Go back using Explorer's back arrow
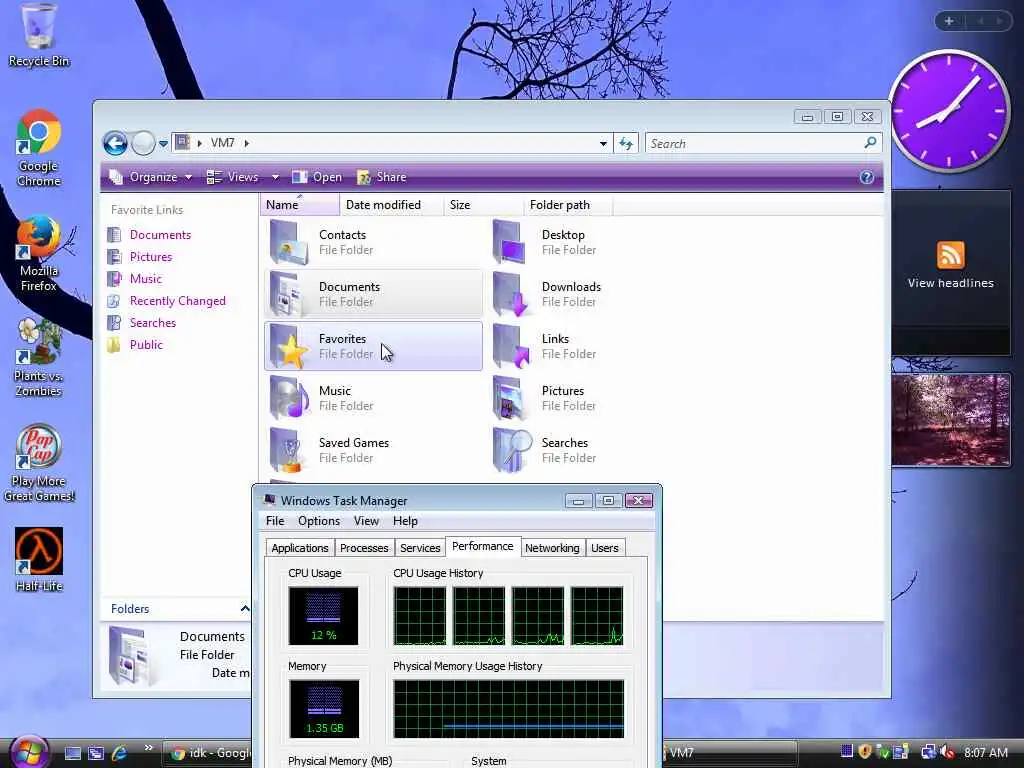Image resolution: width=1024 pixels, height=768 pixels. 115,143
